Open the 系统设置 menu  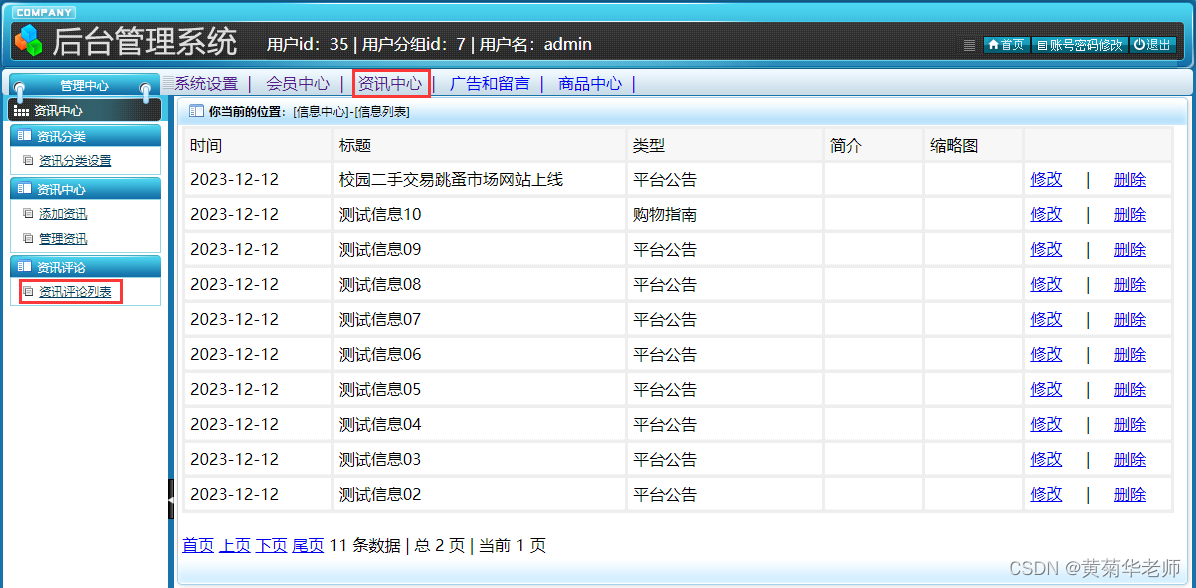coord(207,84)
